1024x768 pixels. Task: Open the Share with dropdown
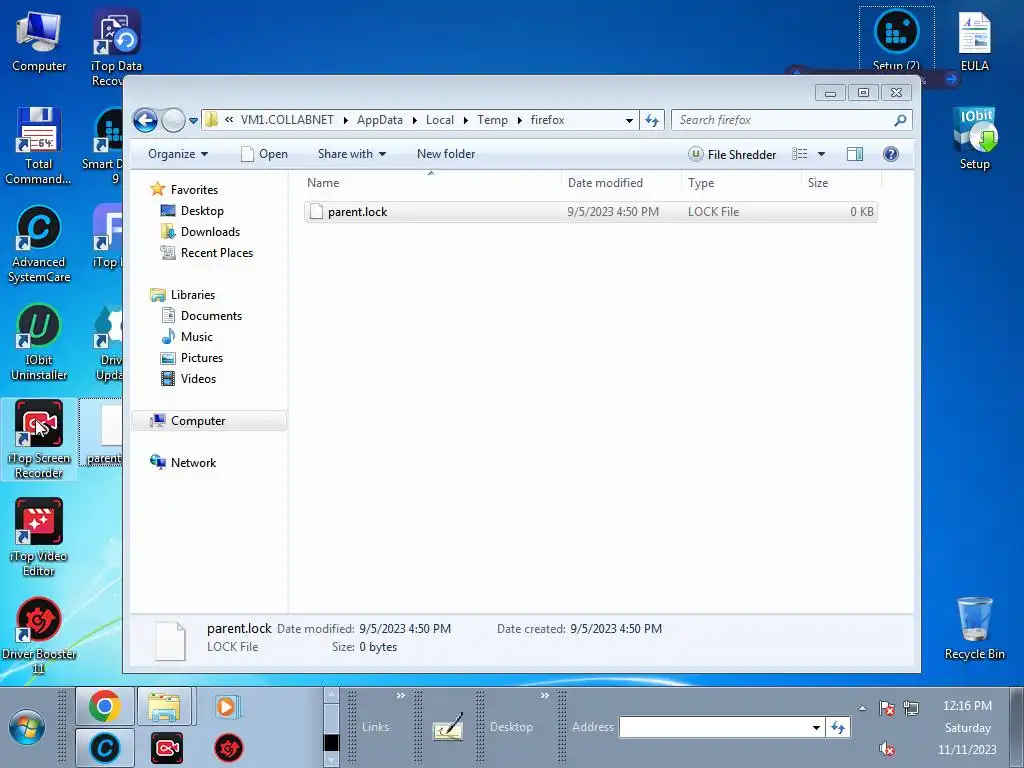tap(351, 154)
